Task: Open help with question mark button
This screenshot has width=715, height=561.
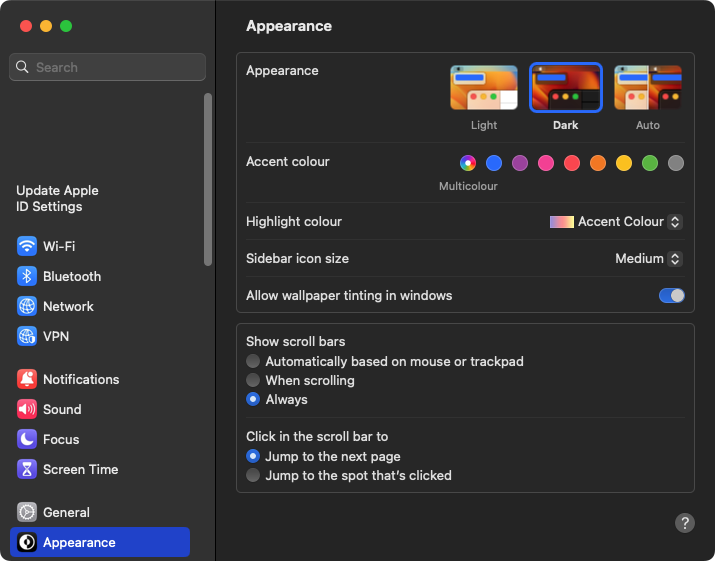Action: click(684, 523)
